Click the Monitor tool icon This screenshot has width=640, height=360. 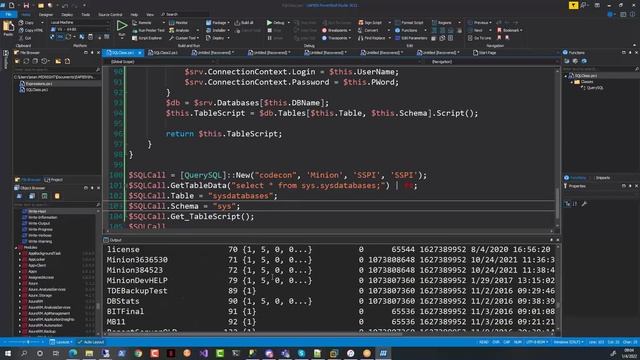click(x=178, y=23)
